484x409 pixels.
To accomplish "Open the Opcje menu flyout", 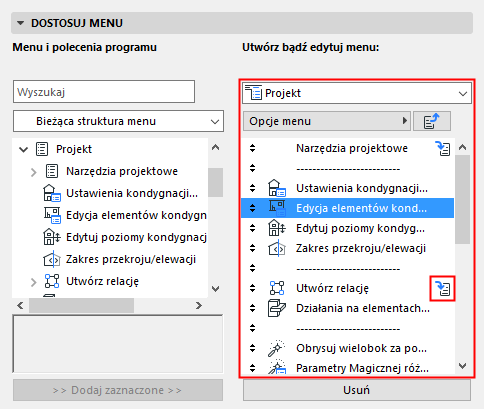I will pos(327,121).
